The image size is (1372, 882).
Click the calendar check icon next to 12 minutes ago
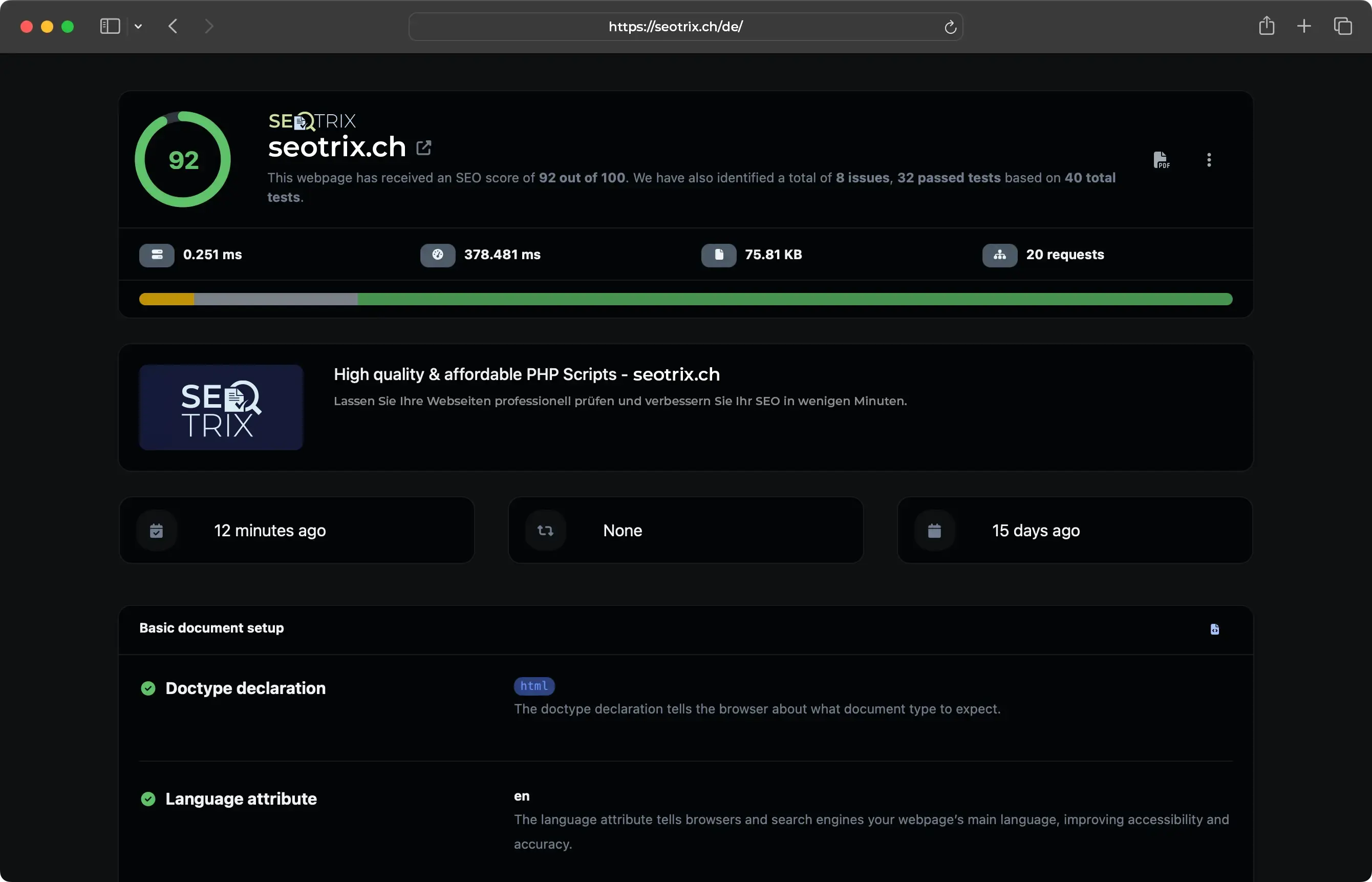[x=156, y=531]
